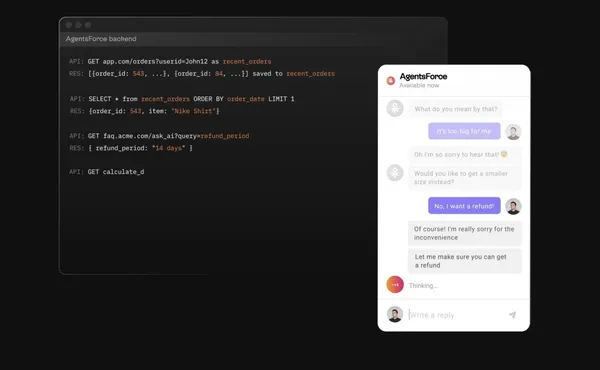Click the 'It's too big for me' bubble

[x=464, y=131]
